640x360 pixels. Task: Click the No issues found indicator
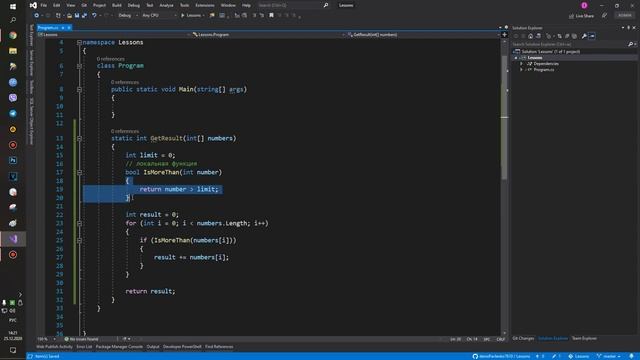click(81, 339)
